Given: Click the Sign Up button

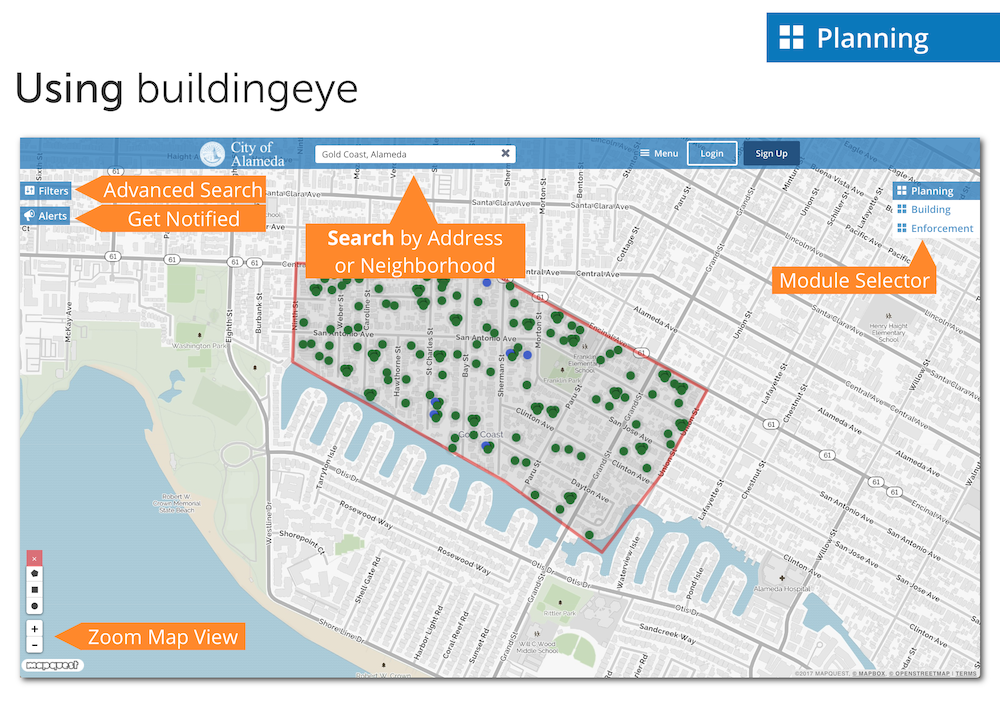Looking at the screenshot, I should 771,154.
